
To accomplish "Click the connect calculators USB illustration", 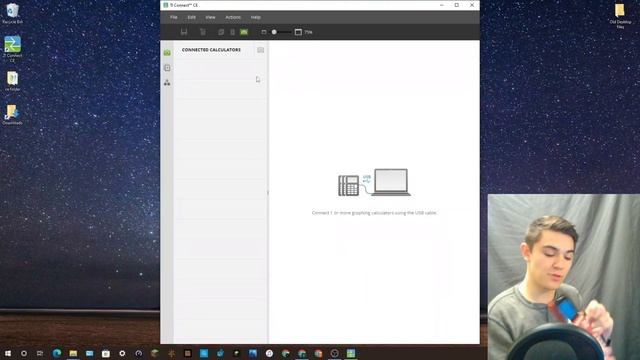I will click(x=374, y=182).
